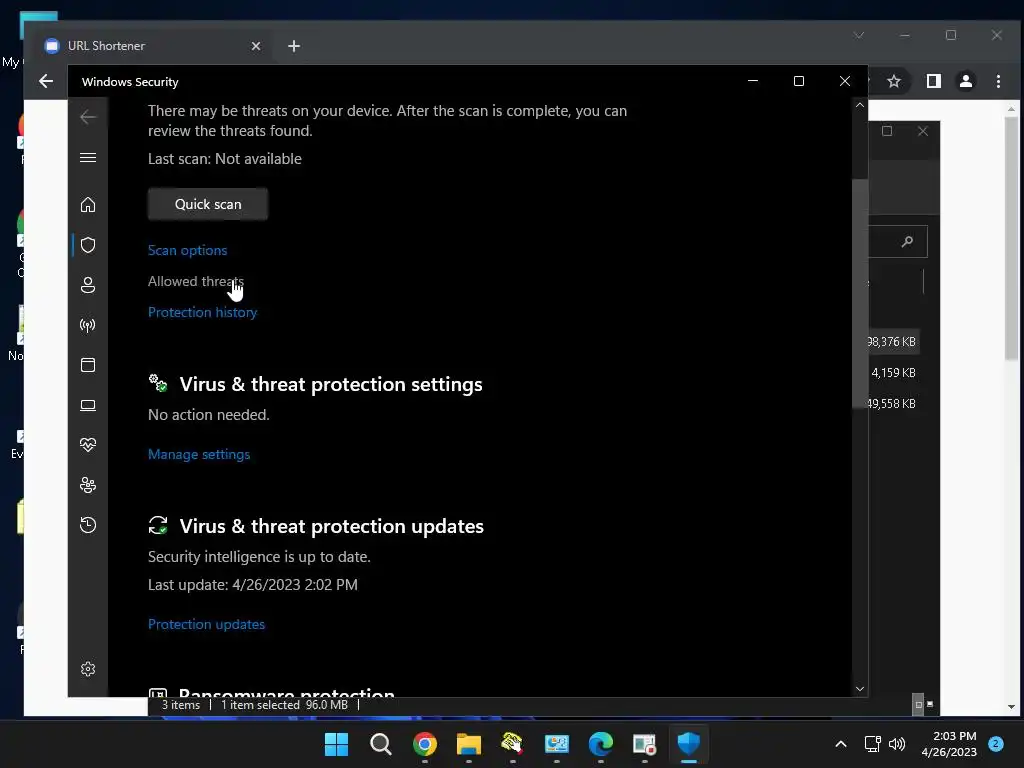Open the Allowed threats link
1024x768 pixels.
tap(195, 281)
